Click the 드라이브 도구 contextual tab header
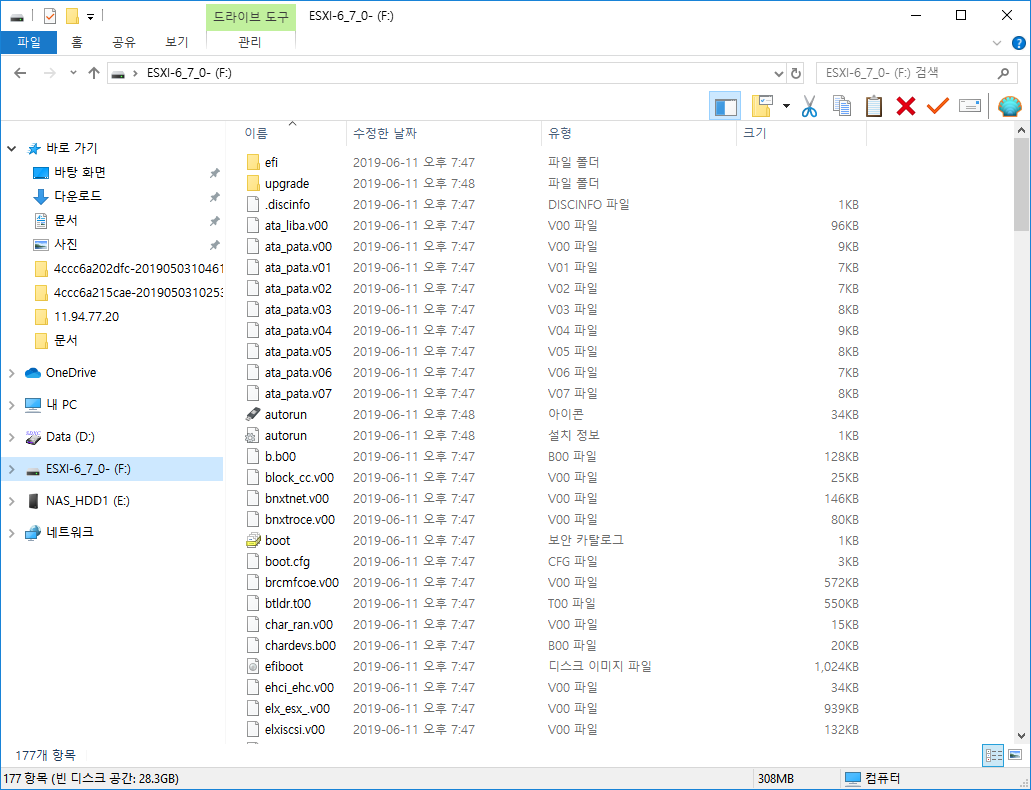The image size is (1031, 790). (251, 16)
